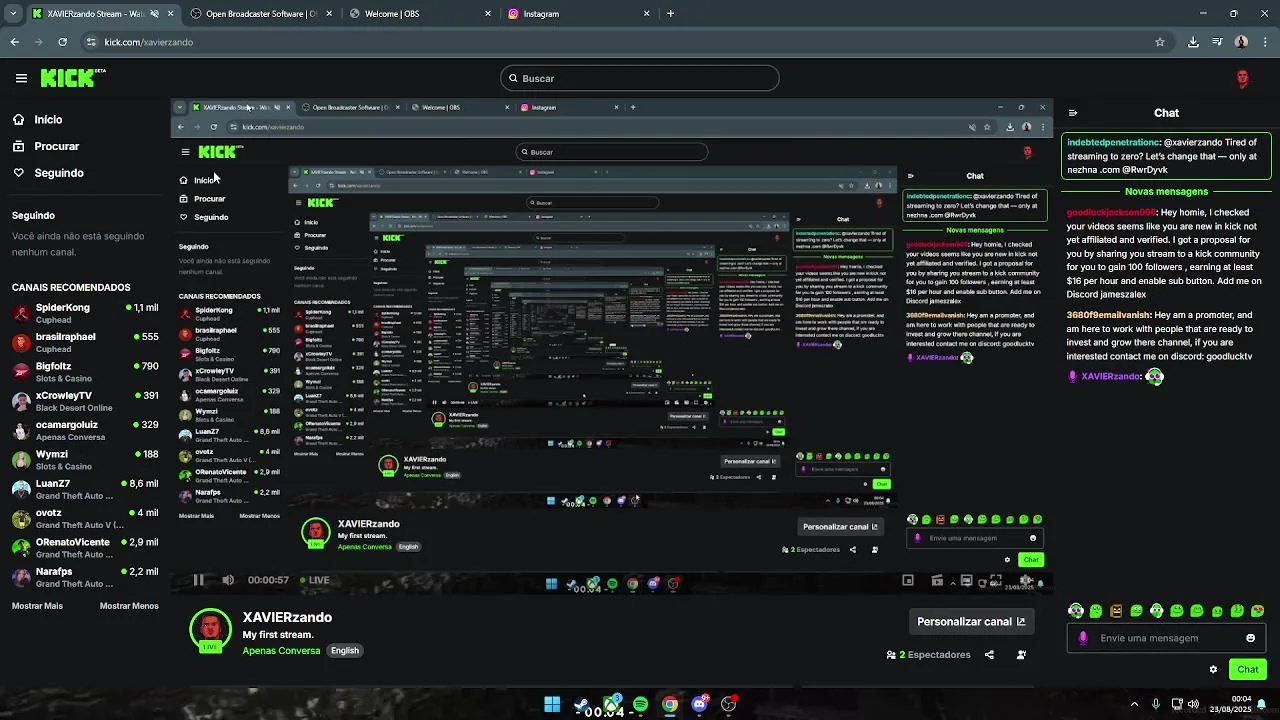Open Spotify from the taskbar

click(x=640, y=704)
